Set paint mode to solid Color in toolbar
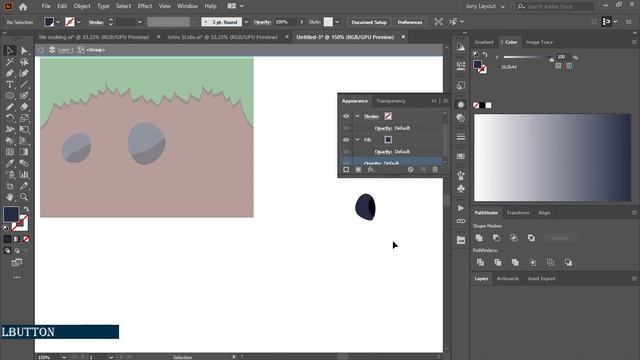This screenshot has width=640, height=360. click(7, 239)
